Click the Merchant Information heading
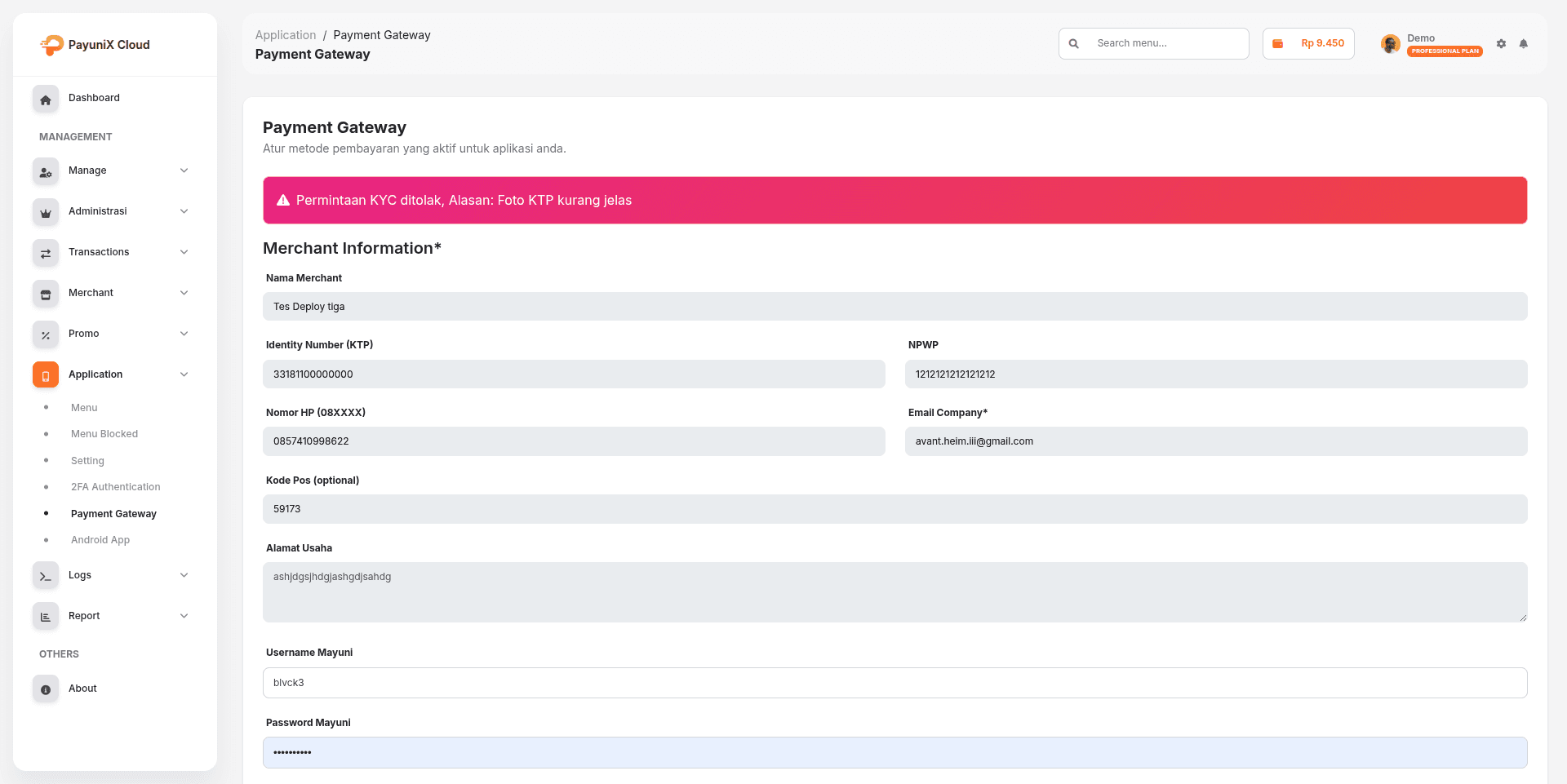The image size is (1567, 784). coord(352,248)
